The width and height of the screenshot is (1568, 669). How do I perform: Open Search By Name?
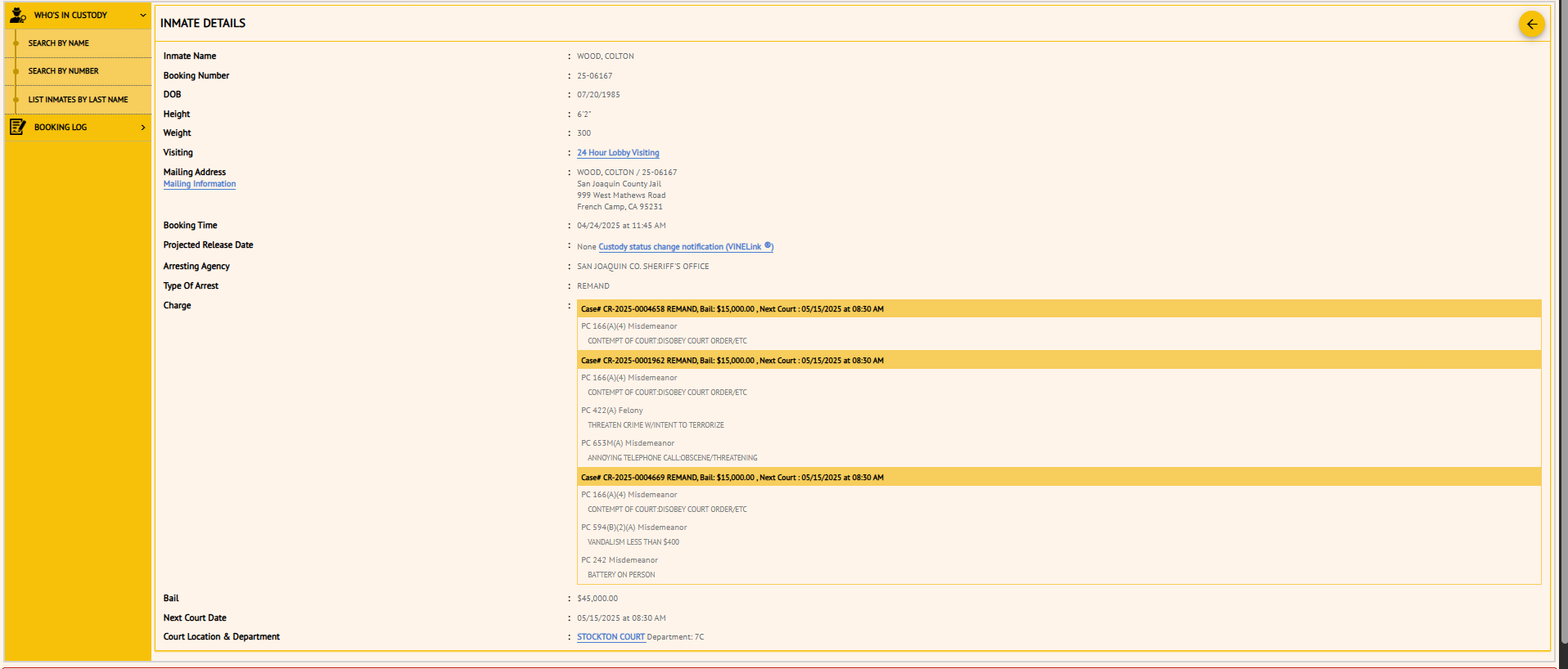[x=78, y=43]
